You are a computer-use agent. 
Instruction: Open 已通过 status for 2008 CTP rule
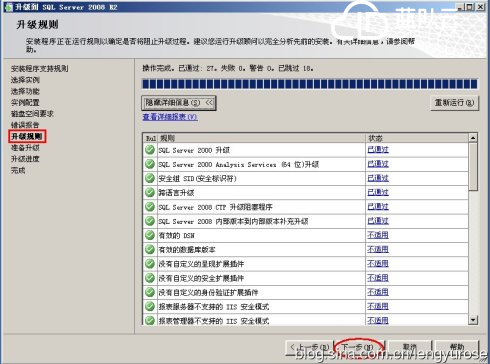[x=378, y=207]
